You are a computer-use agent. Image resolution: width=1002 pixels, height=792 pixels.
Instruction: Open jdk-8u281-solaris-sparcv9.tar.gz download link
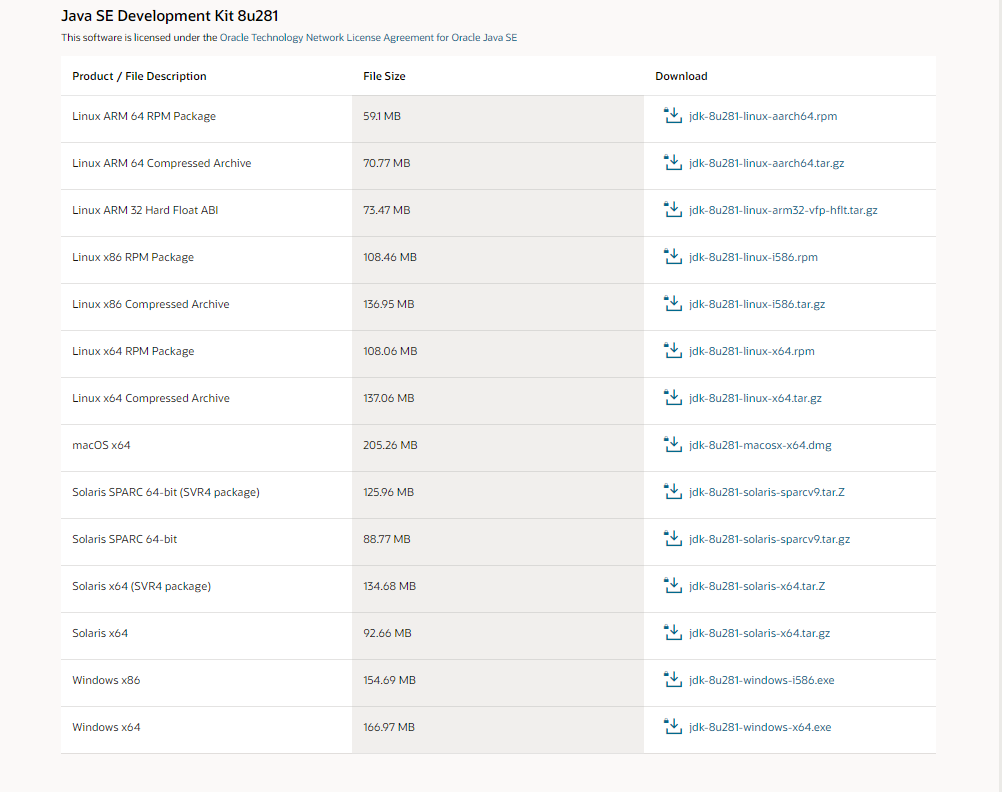point(769,539)
